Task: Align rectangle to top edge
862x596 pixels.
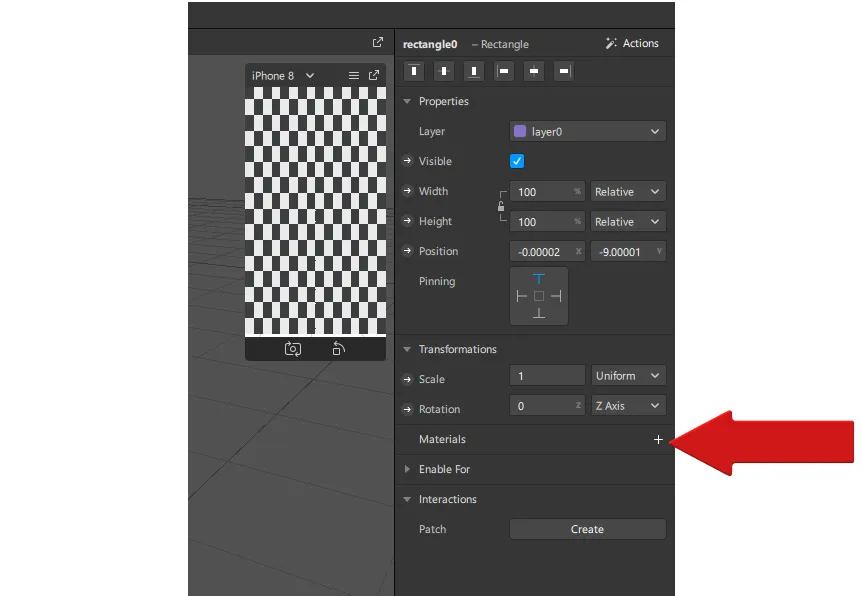Action: click(x=414, y=71)
